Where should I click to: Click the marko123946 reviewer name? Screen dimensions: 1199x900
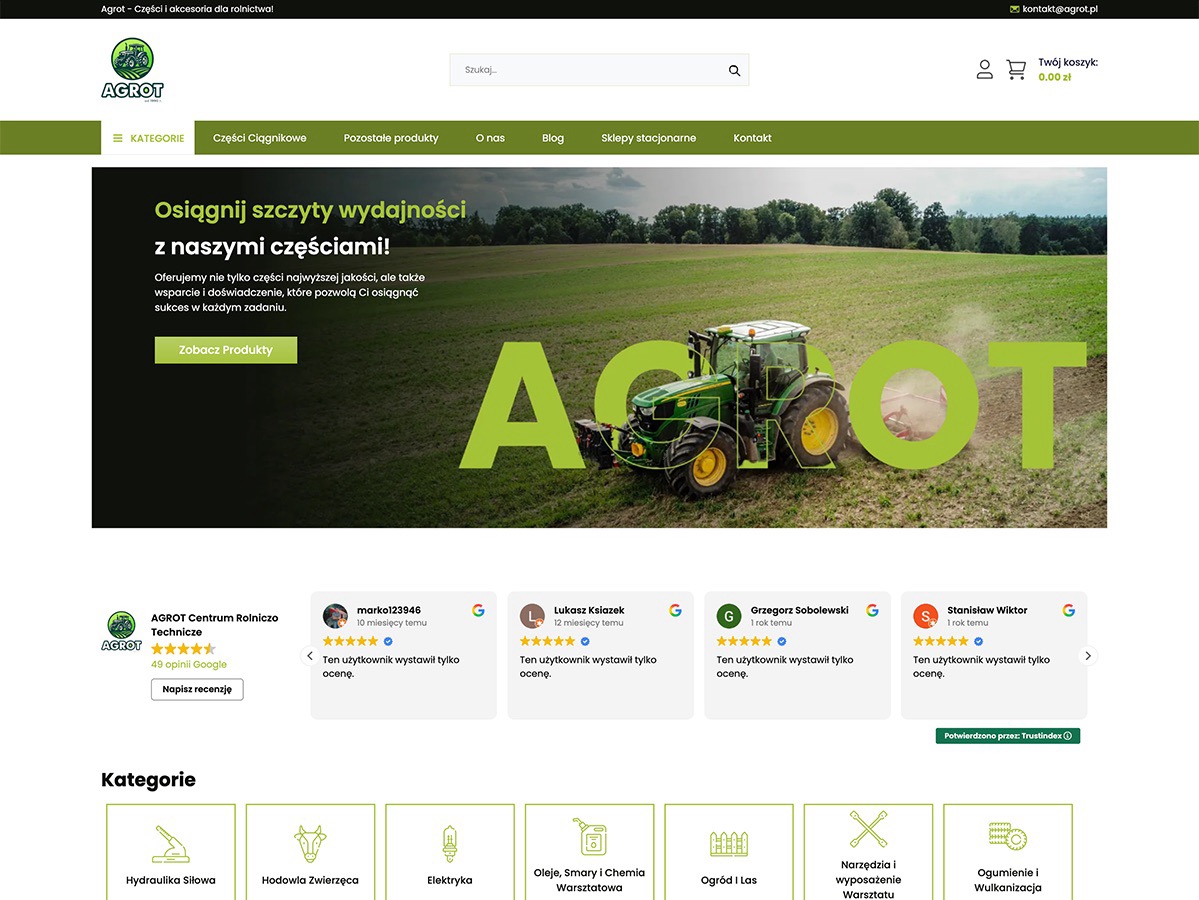[x=388, y=610]
